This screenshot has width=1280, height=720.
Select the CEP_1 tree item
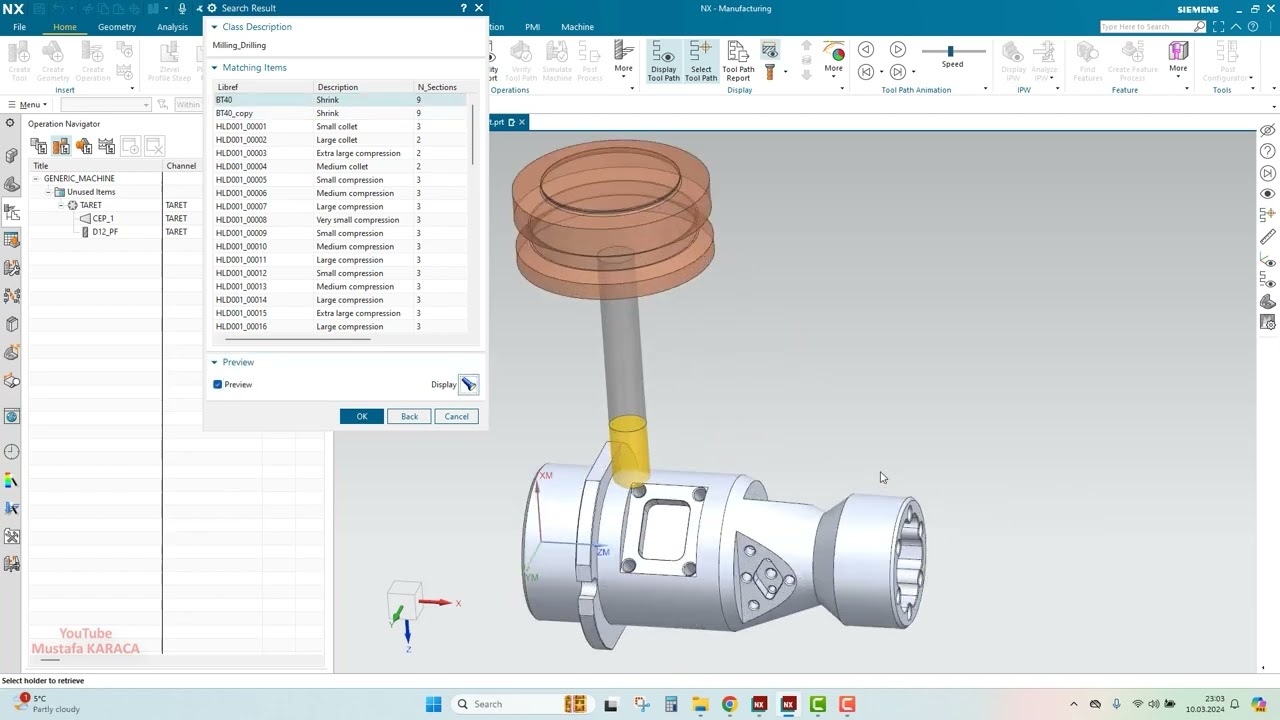(x=103, y=219)
